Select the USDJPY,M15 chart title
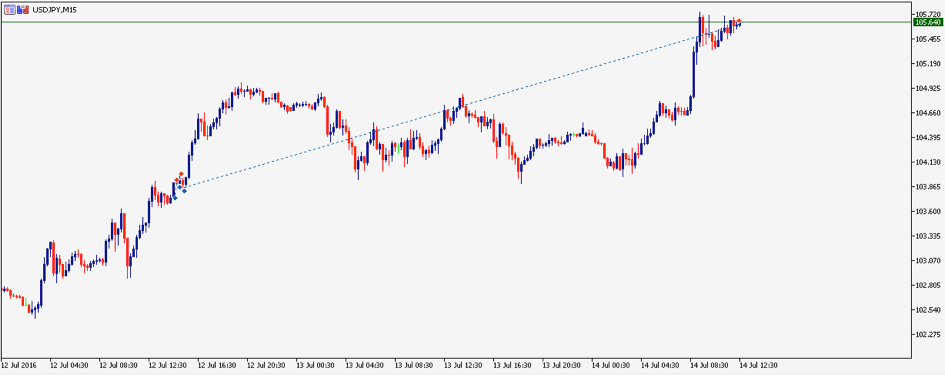The height and width of the screenshot is (375, 945). [54, 10]
